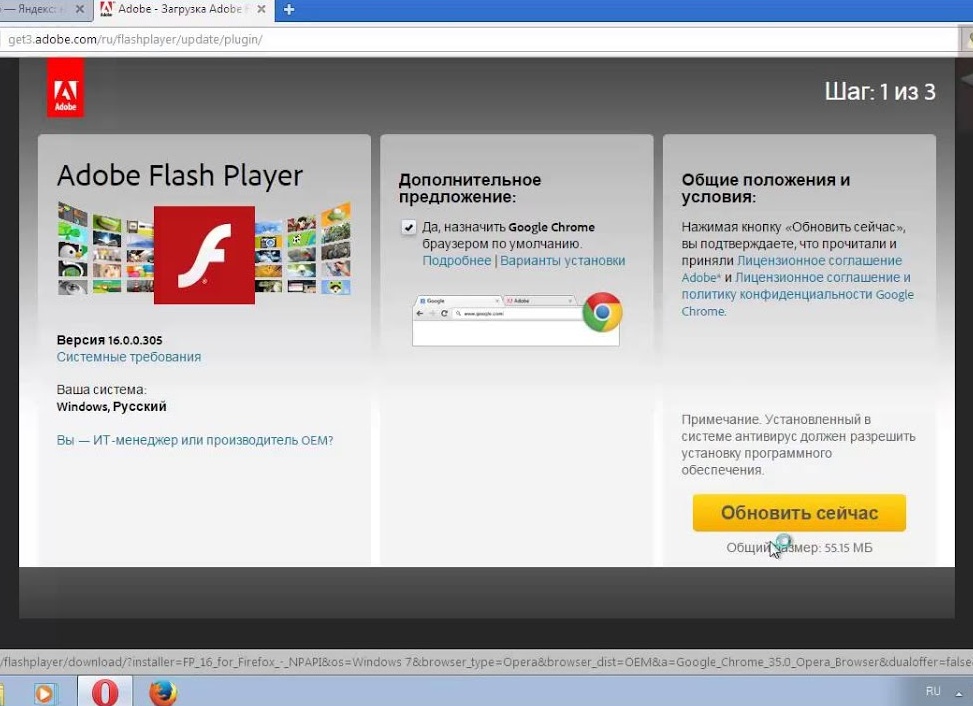This screenshot has height=706, width=973.
Task: Click the Windows, Русский system text
Action: (111, 406)
